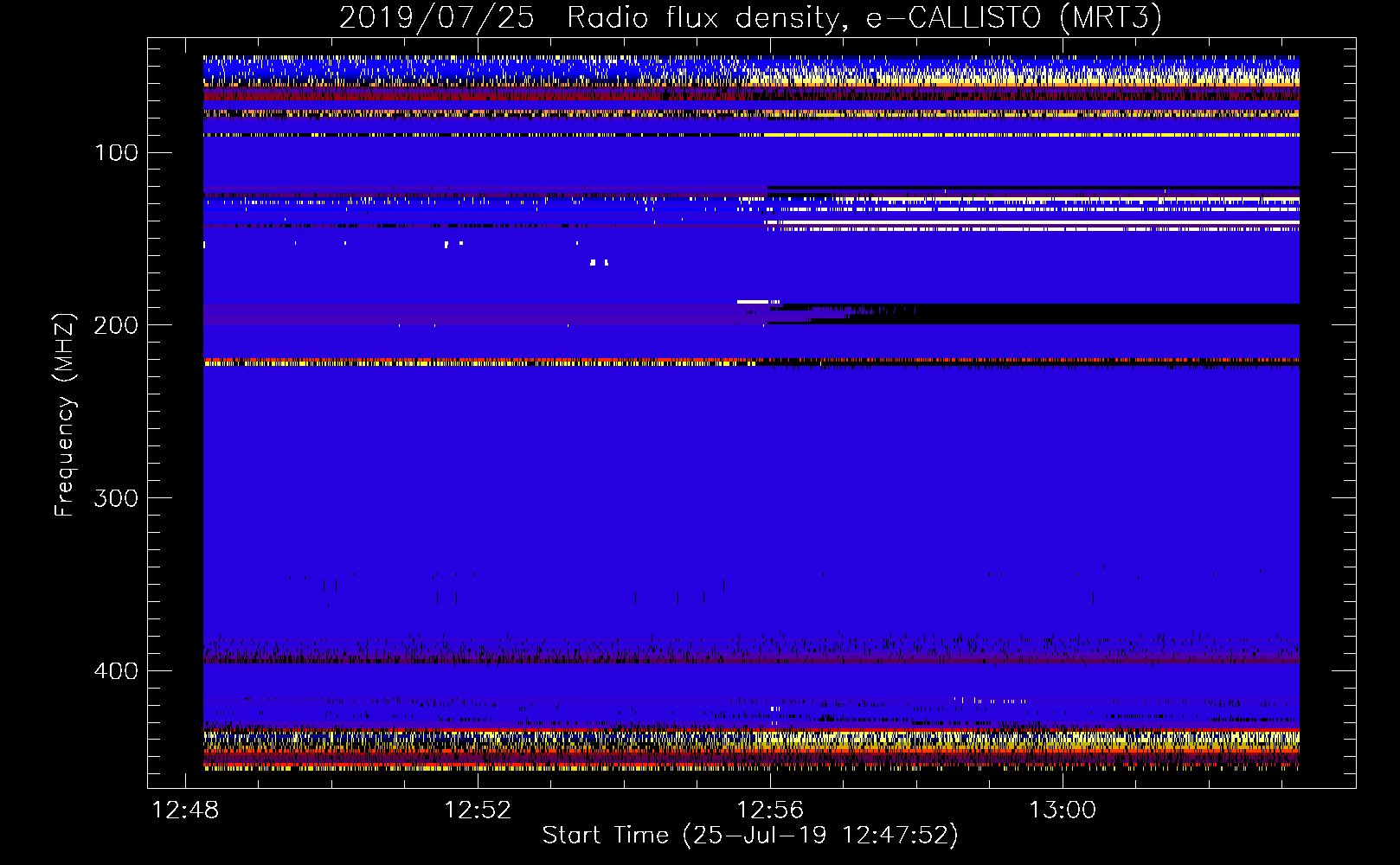Click the '12:52' time tick label
Screen dimensions: 1400x865
coord(478,811)
